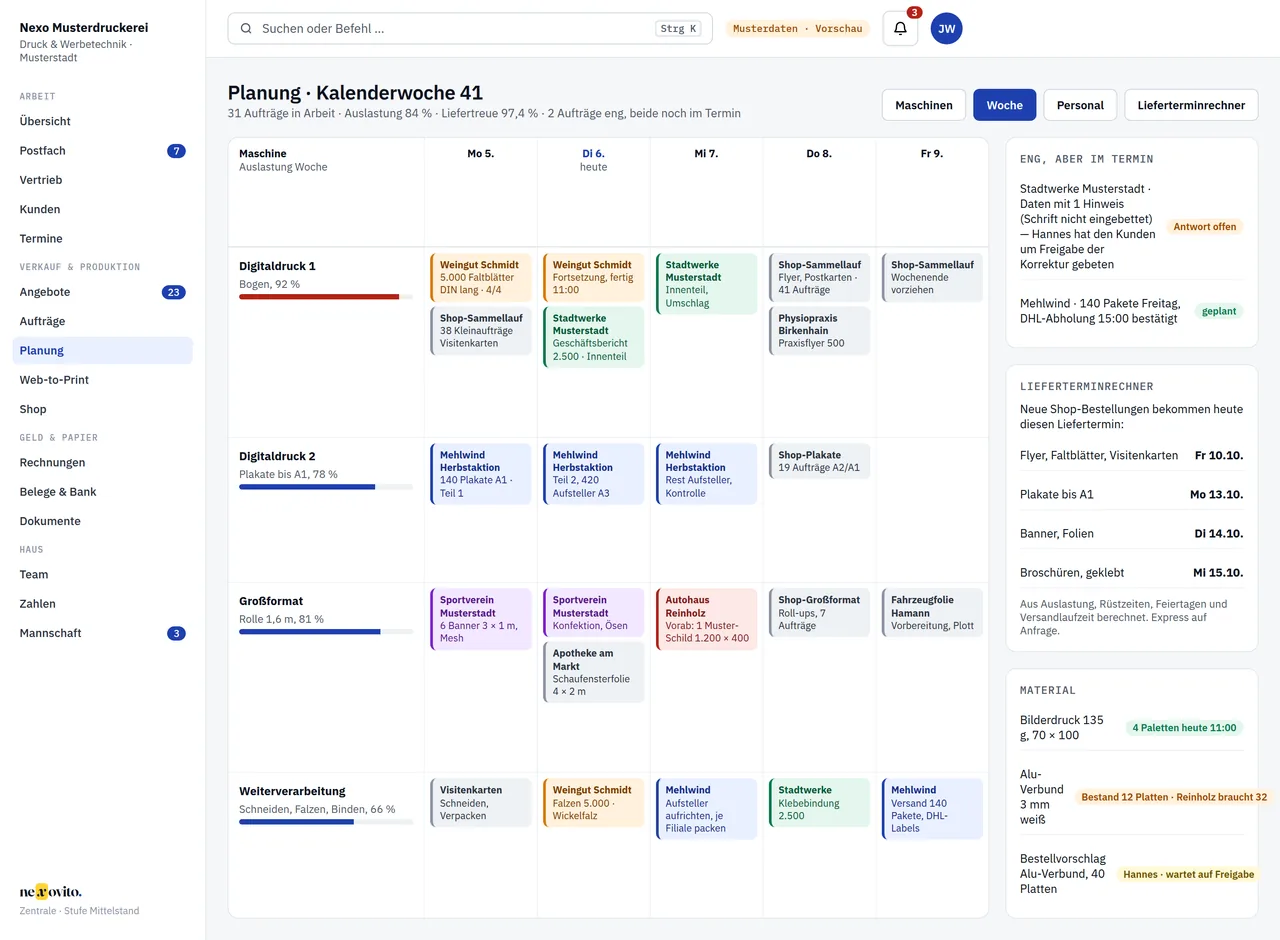Screen dimensions: 1280x940
Task: Open the Visitenkarten 'Schneiden, Verpacken' card
Action: click(x=481, y=803)
